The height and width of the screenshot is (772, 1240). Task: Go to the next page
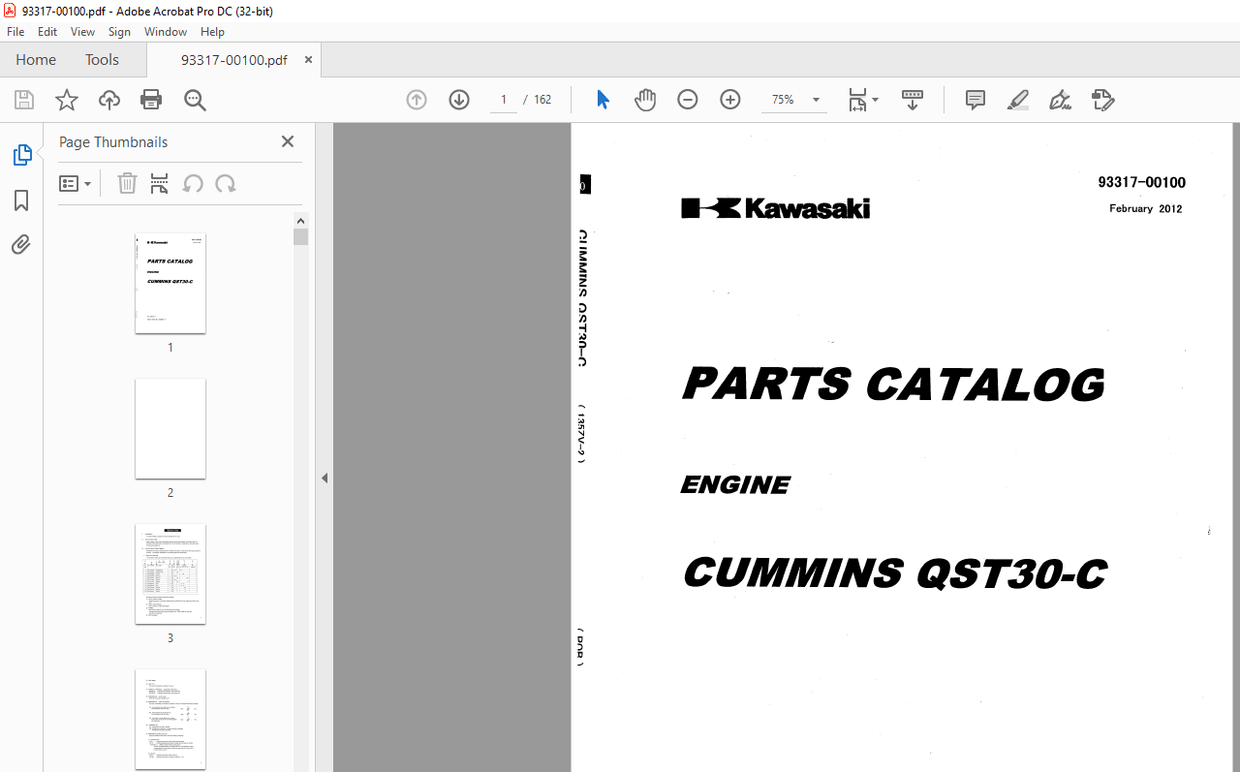point(459,99)
